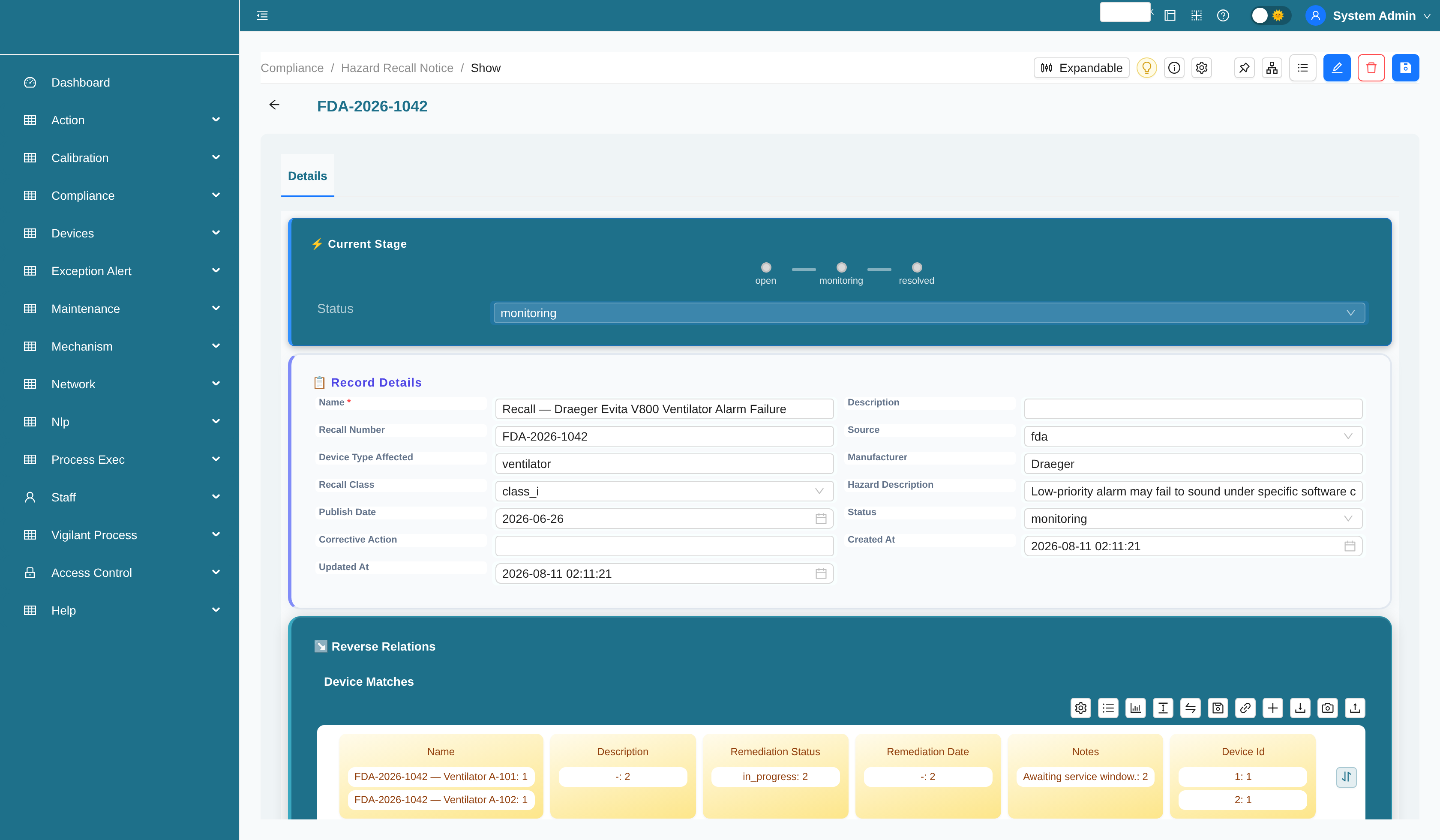Open the Exception Alert sidebar item

click(x=120, y=271)
